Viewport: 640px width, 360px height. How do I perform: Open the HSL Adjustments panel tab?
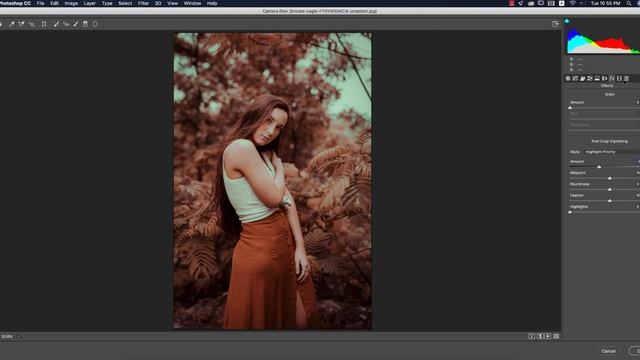click(590, 78)
